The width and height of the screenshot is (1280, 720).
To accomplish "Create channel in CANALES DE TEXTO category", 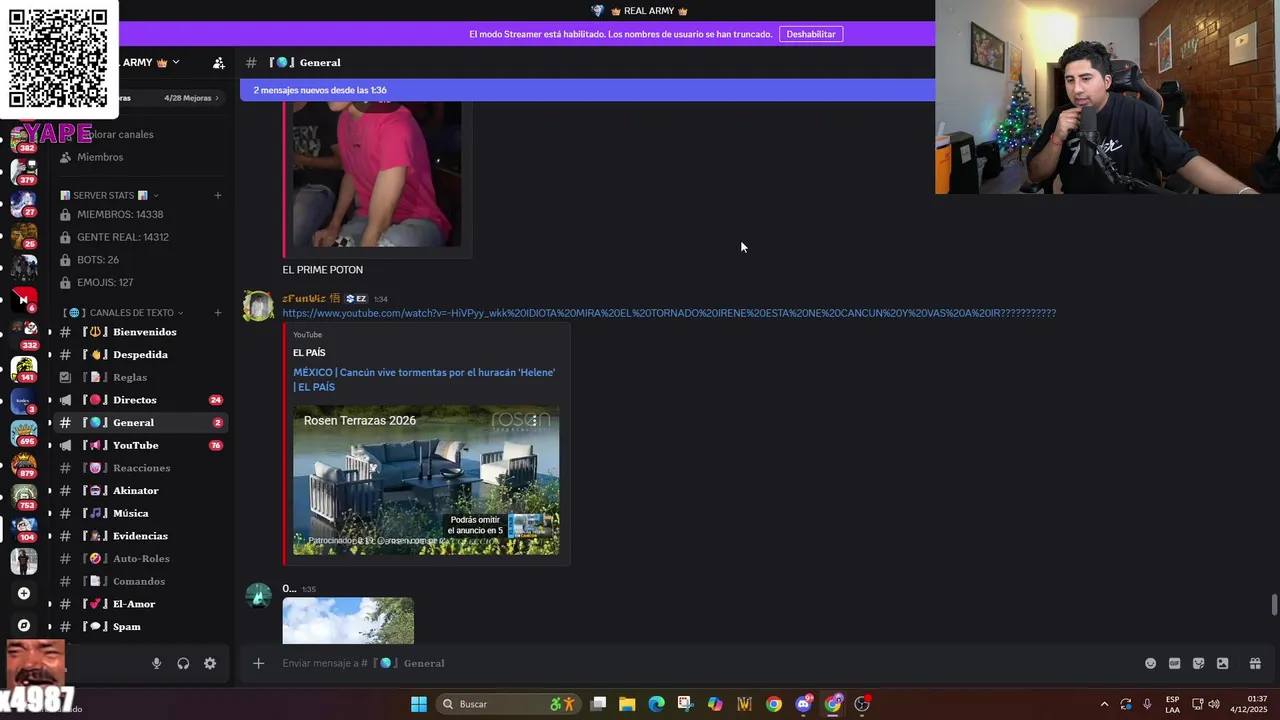I will [218, 313].
